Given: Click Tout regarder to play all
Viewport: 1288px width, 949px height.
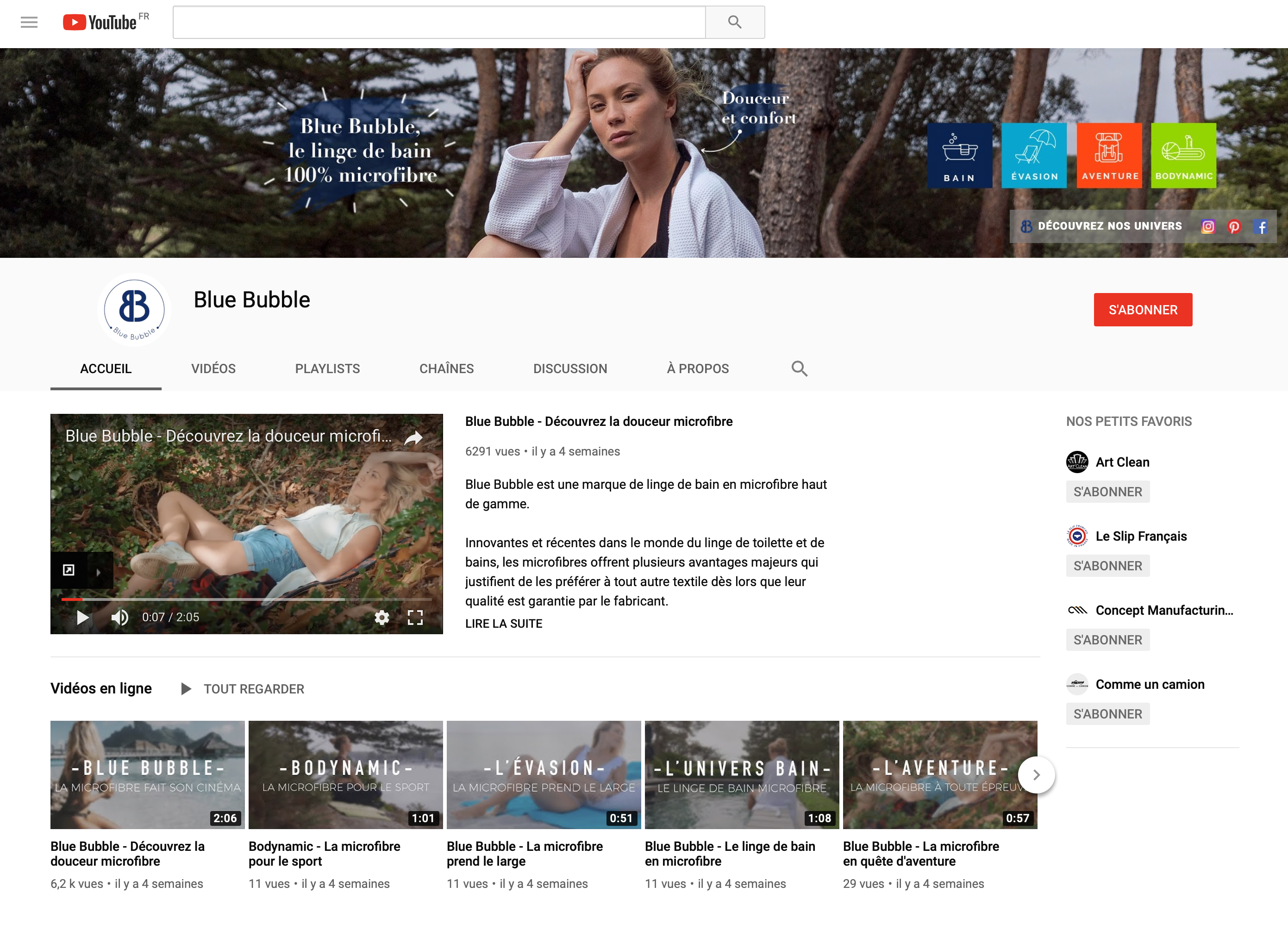Looking at the screenshot, I should pos(243,689).
